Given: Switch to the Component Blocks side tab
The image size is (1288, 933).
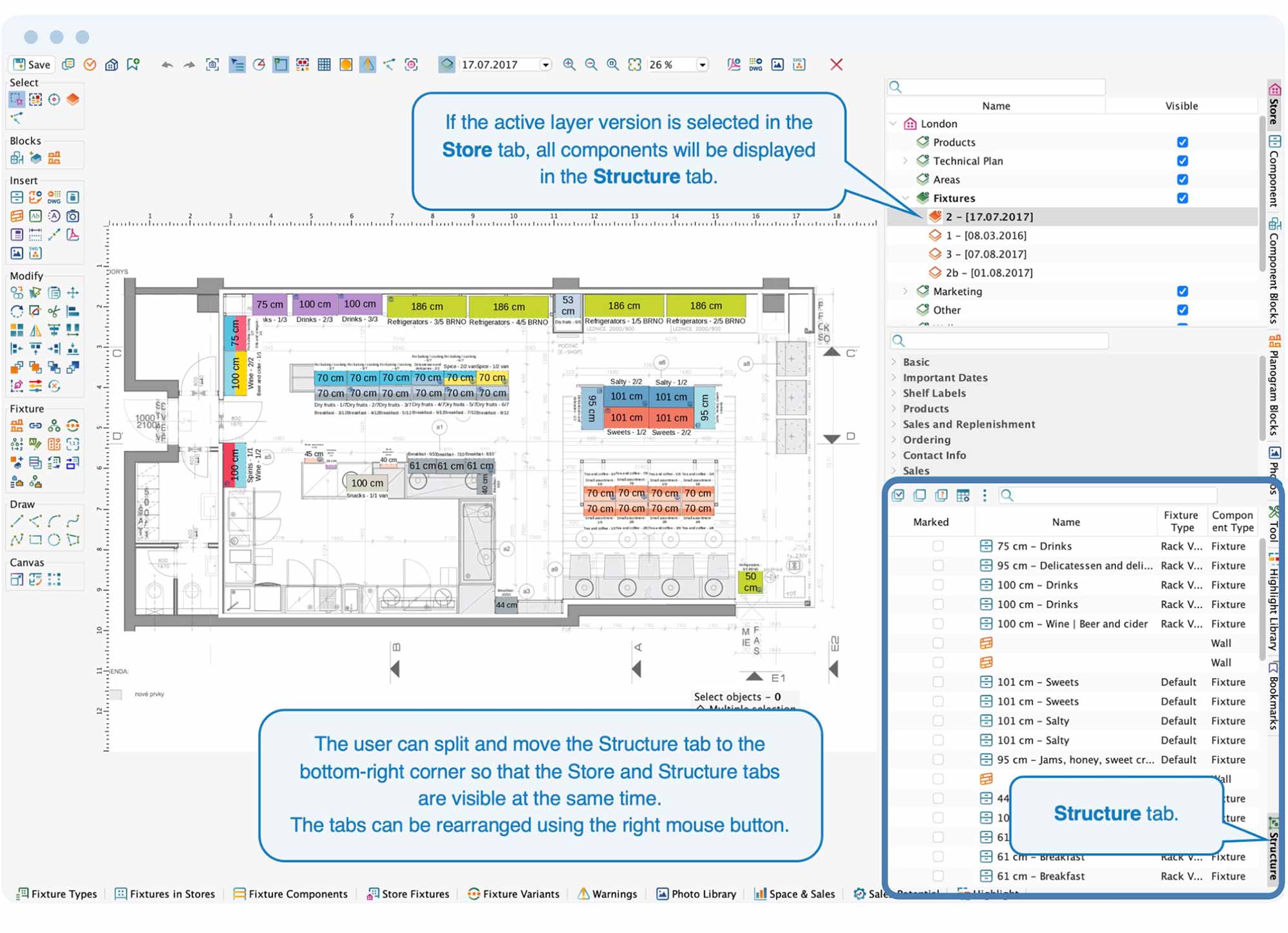Looking at the screenshot, I should [x=1274, y=271].
